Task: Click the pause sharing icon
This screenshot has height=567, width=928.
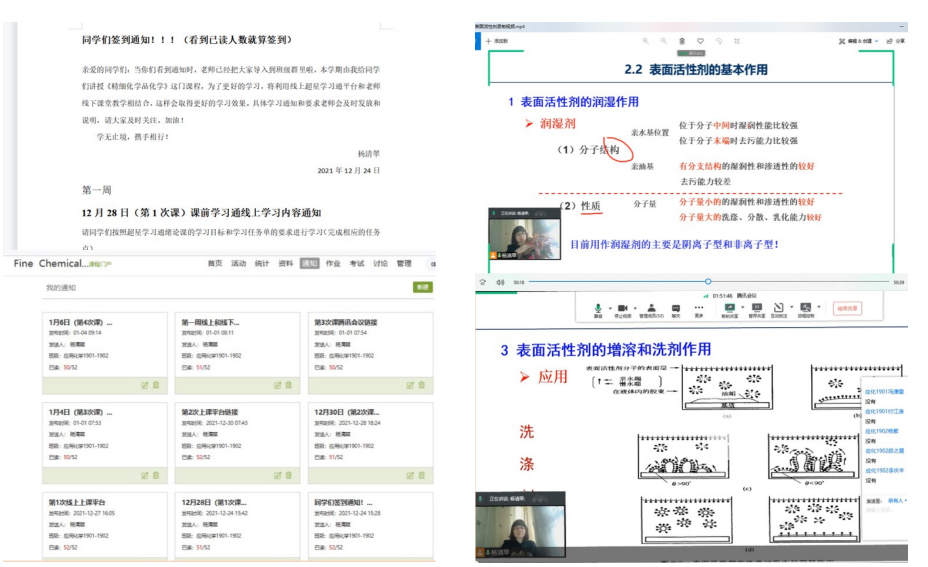Action: pos(757,307)
